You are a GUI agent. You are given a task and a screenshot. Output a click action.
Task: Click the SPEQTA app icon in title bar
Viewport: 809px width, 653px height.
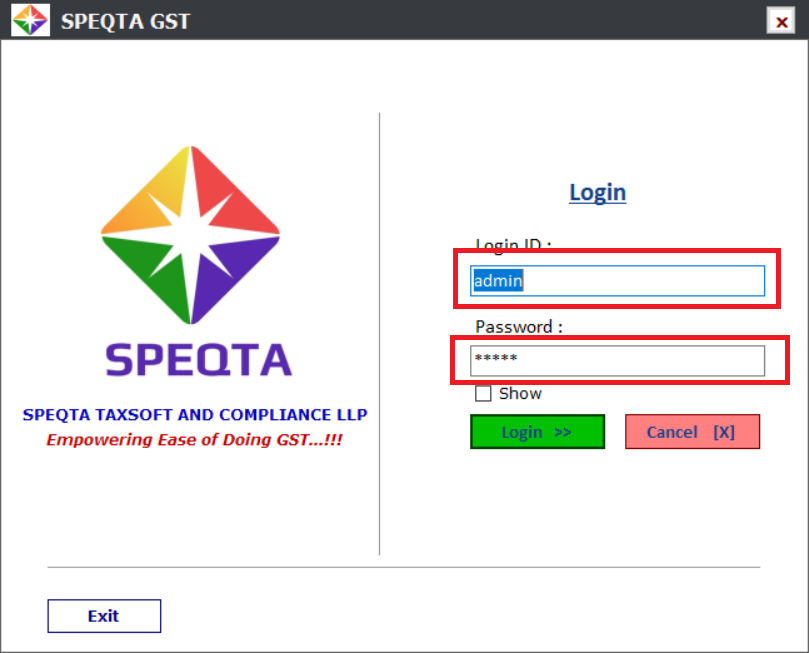coord(30,20)
